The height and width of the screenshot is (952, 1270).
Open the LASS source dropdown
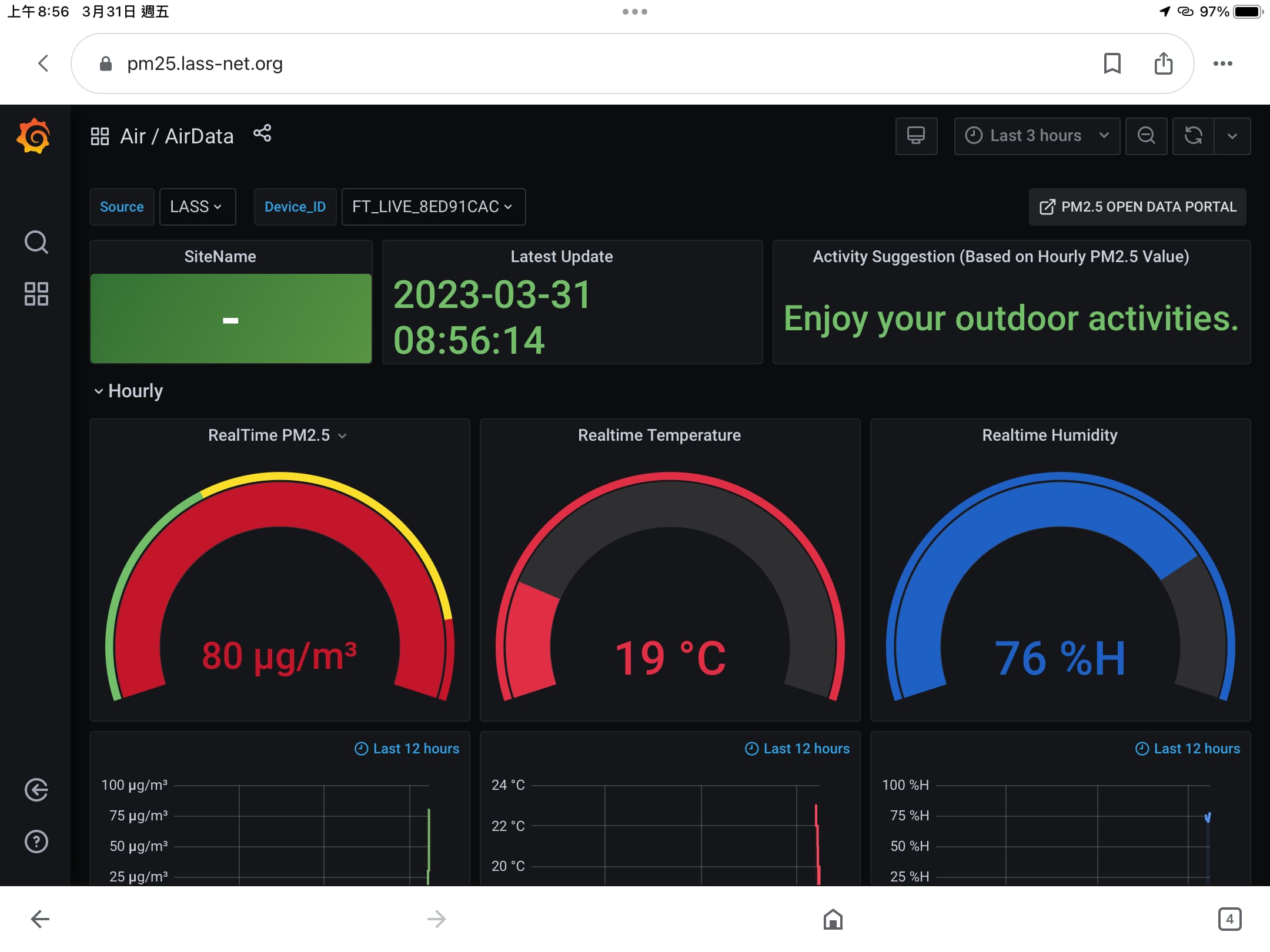[197, 207]
